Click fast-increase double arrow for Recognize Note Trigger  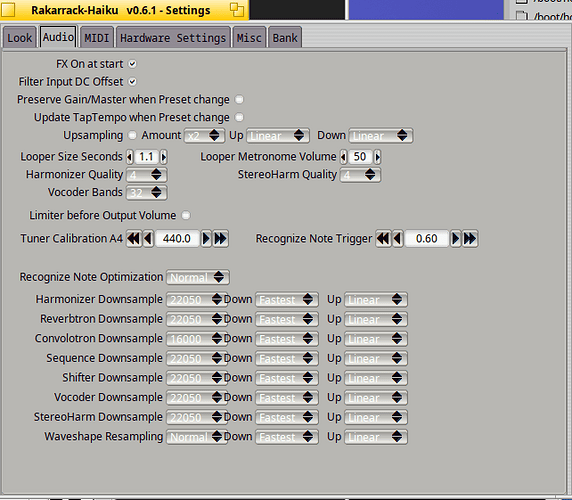tap(470, 239)
